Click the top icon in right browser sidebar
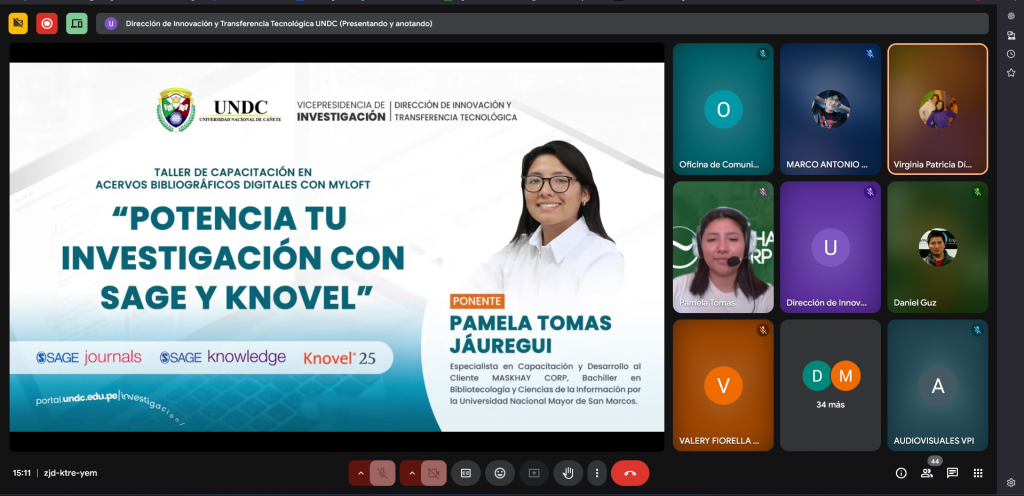Viewport: 1024px width, 496px height. coord(1011,16)
